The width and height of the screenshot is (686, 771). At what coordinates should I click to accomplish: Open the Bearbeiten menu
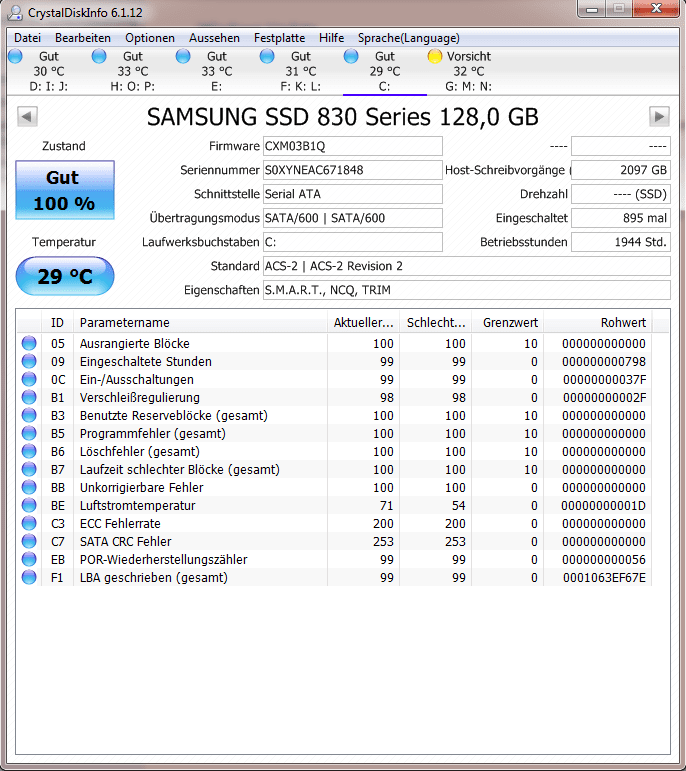pyautogui.click(x=83, y=38)
